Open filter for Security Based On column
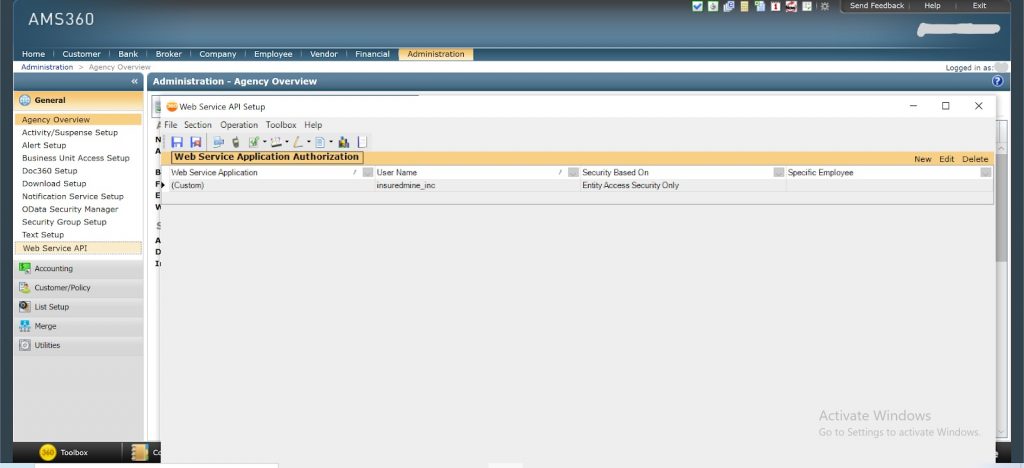Image resolution: width=1024 pixels, height=468 pixels. (x=778, y=172)
